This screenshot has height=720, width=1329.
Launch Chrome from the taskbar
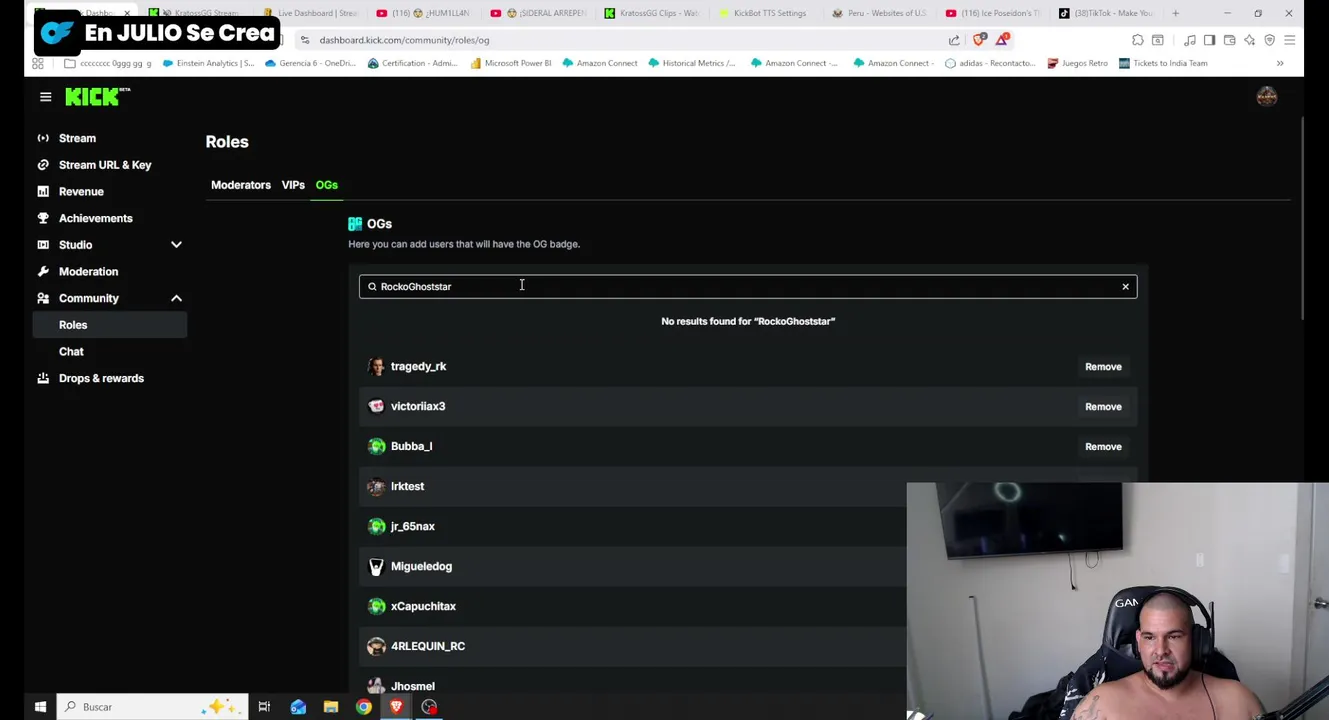pos(364,707)
